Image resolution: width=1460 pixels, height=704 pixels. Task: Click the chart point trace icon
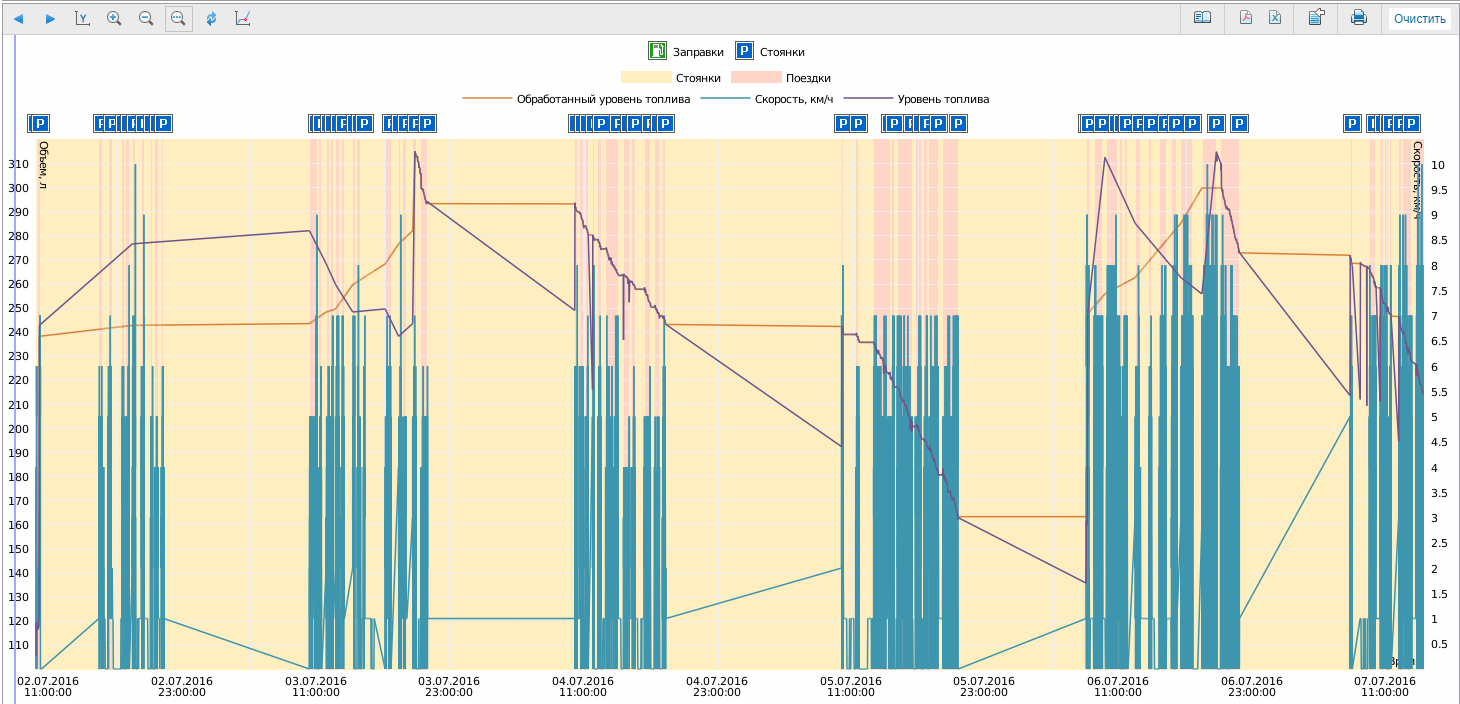pos(242,18)
